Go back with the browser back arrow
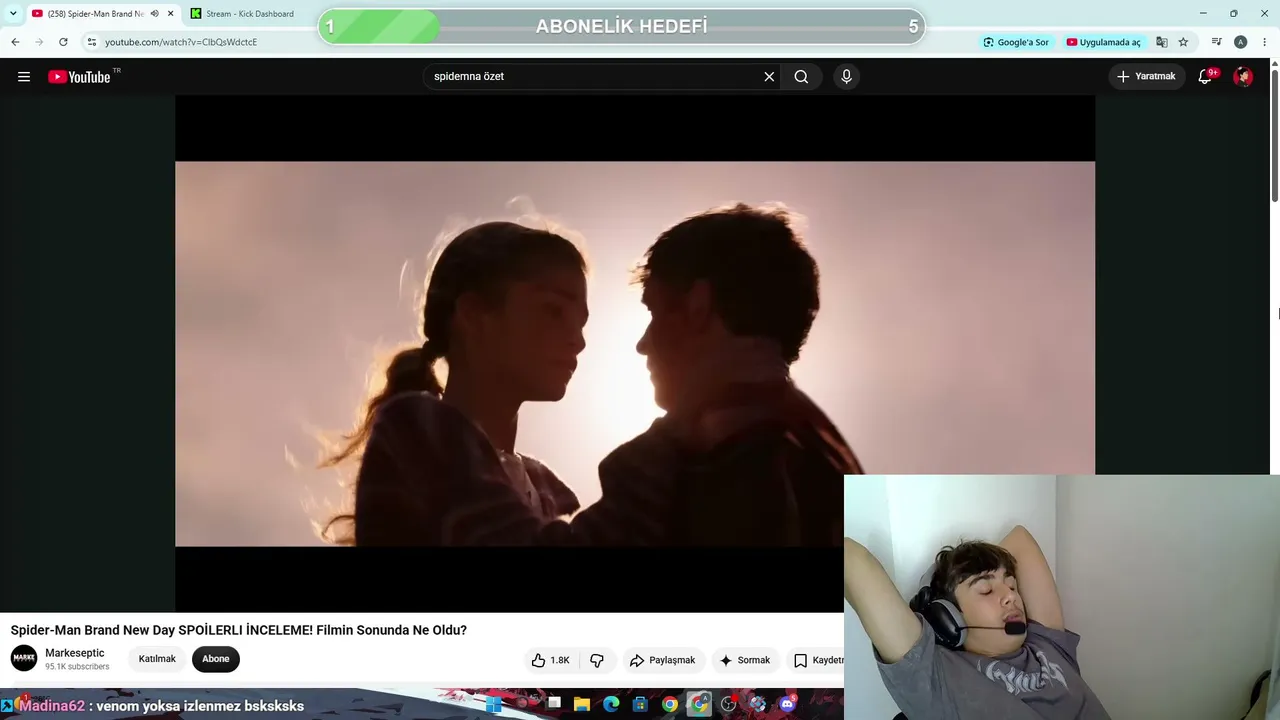 [15, 42]
